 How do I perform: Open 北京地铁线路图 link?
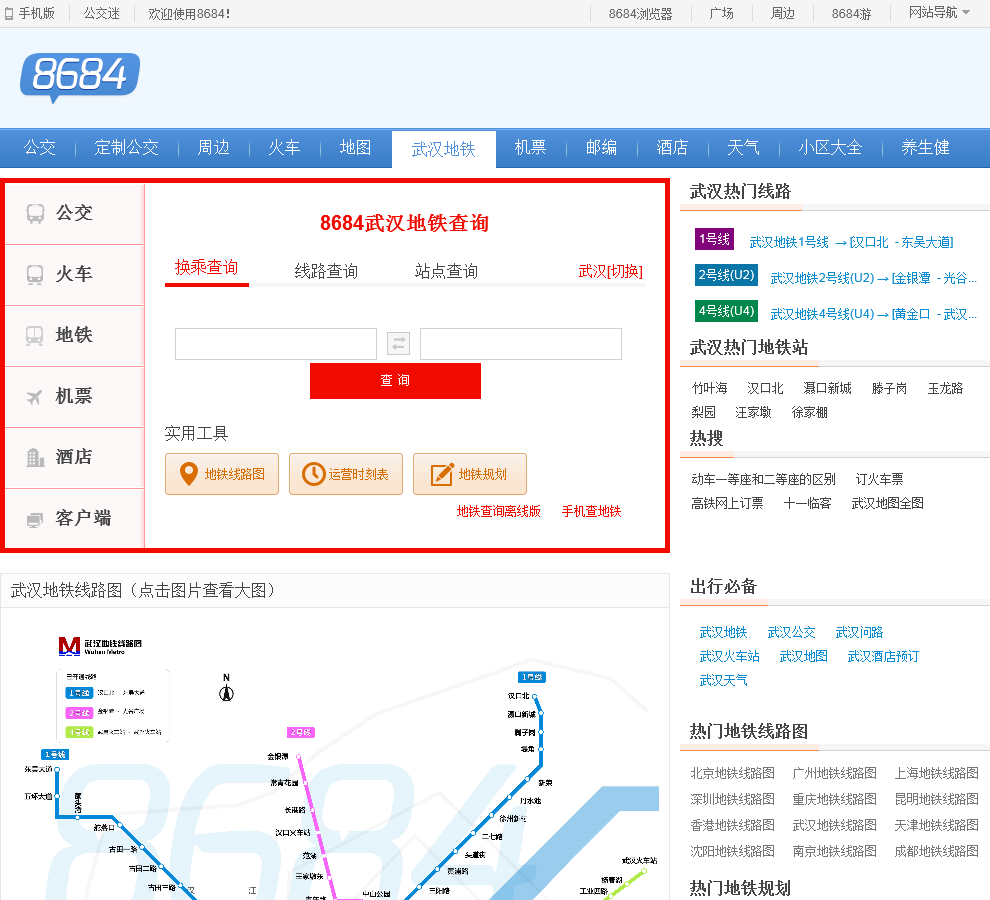(732, 773)
